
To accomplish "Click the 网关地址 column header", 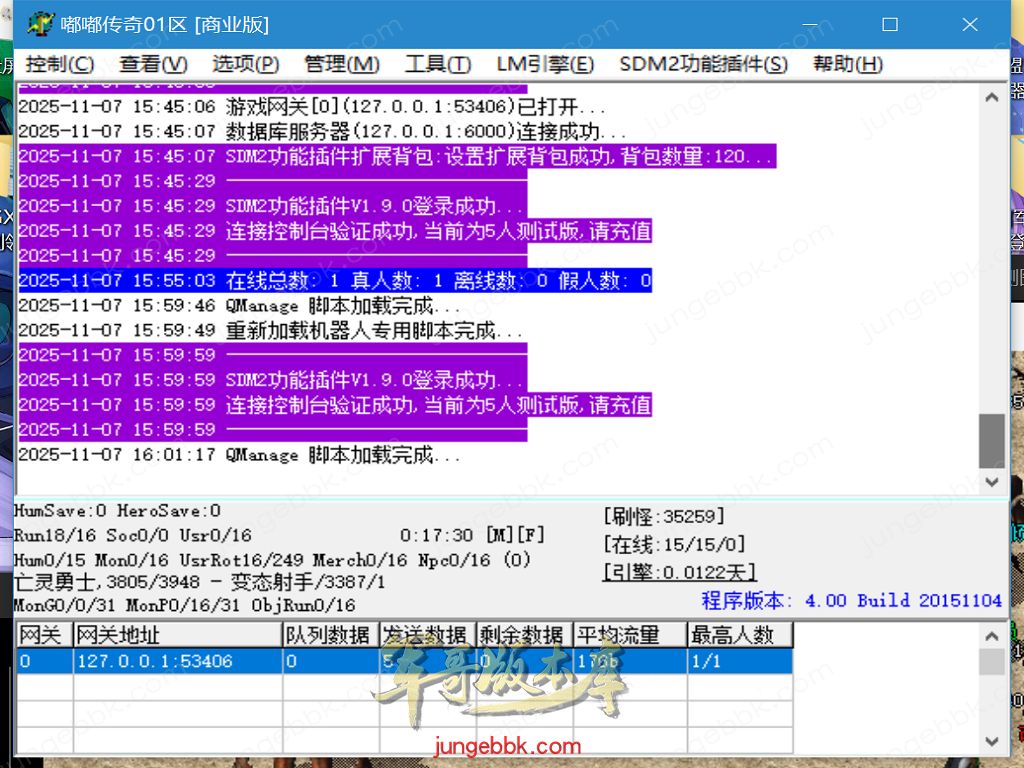I will pyautogui.click(x=177, y=635).
